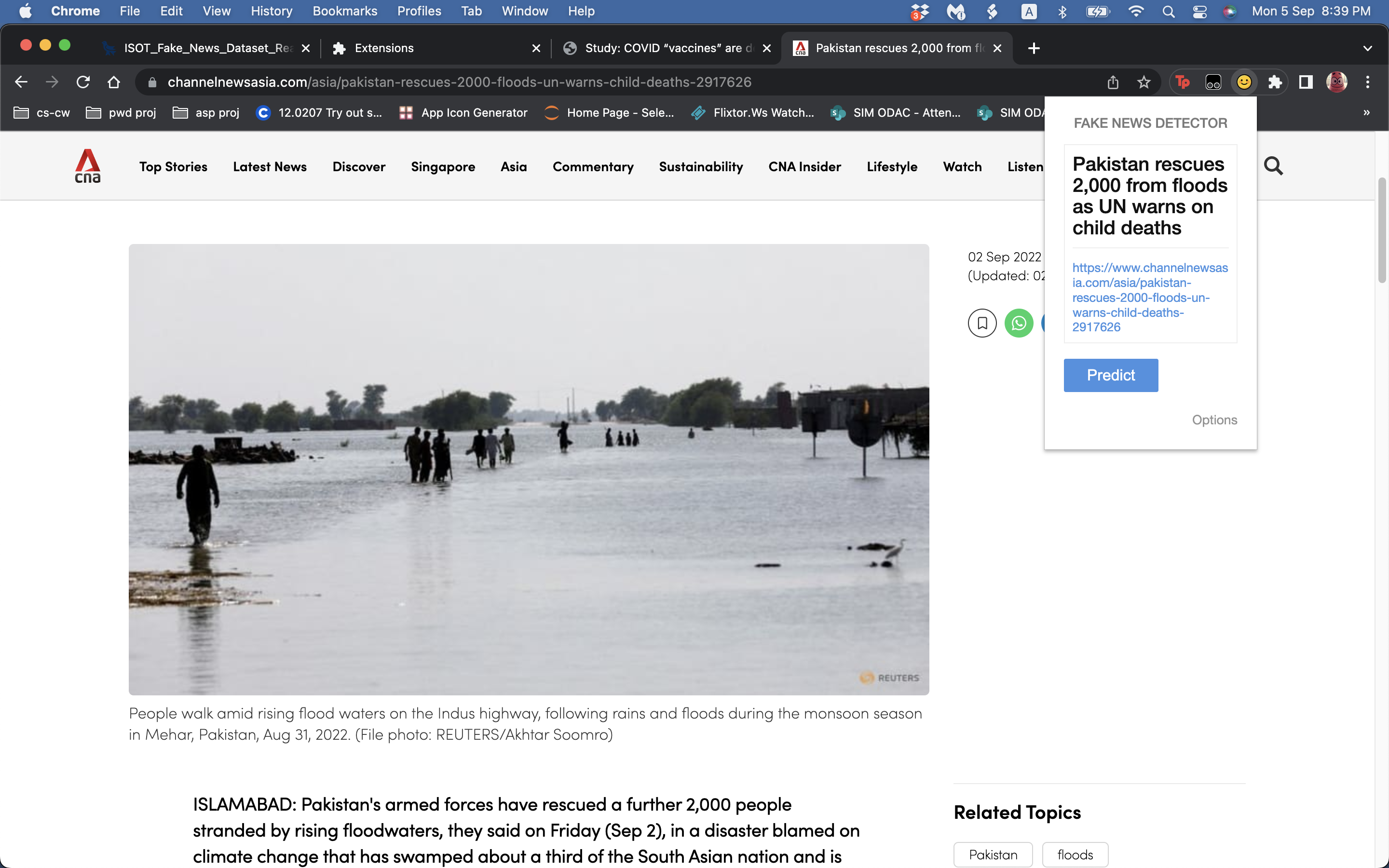Open the article search magnifier
Viewport: 1389px width, 868px height.
pos(1274,166)
